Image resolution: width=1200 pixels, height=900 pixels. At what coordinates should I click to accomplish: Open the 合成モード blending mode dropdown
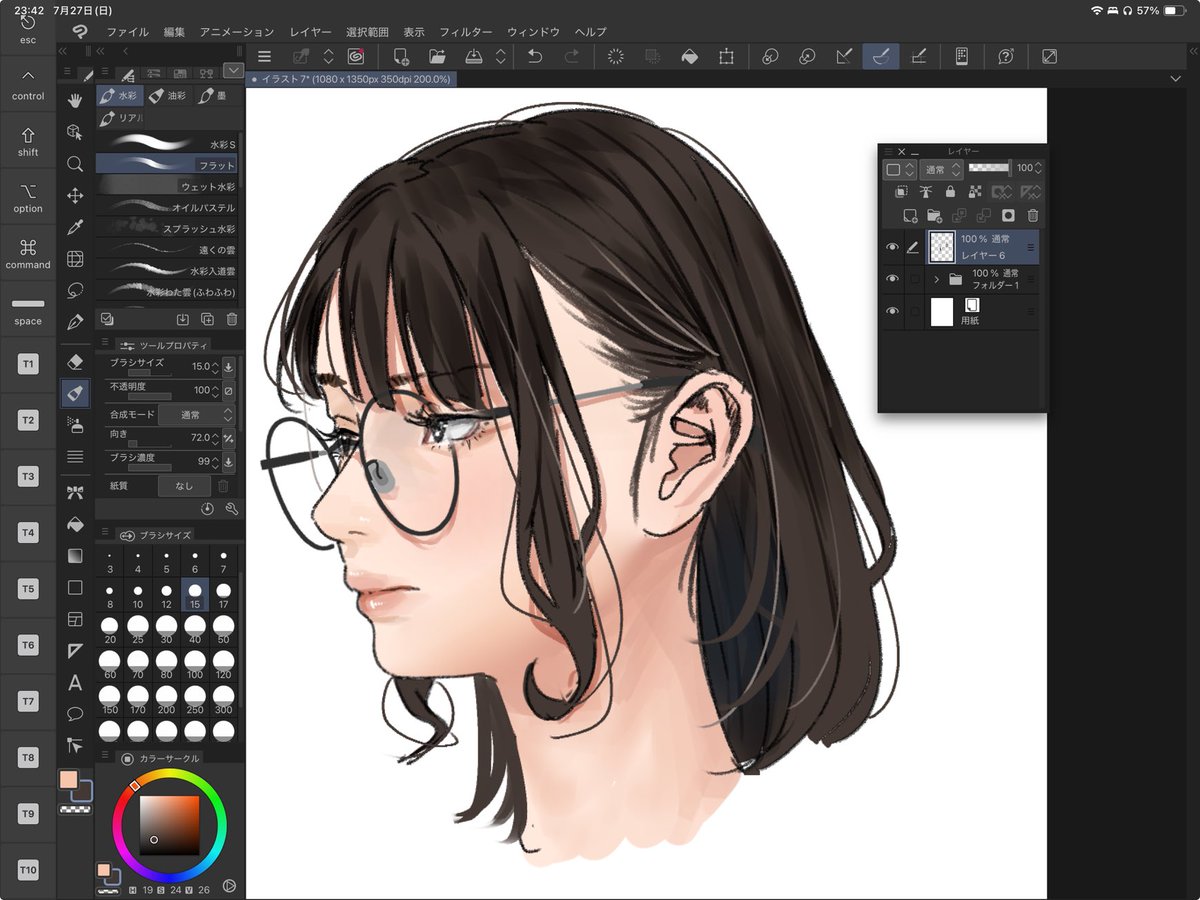coord(196,414)
